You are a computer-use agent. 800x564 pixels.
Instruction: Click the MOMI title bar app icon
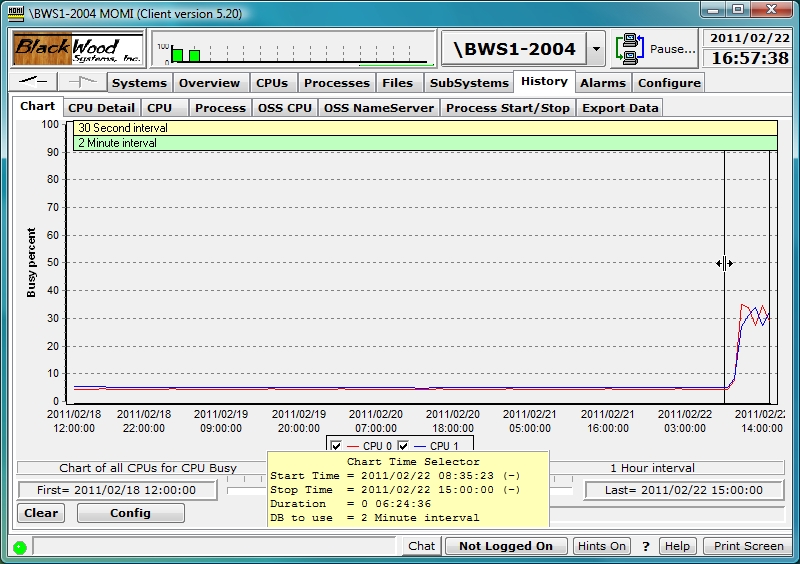point(16,13)
